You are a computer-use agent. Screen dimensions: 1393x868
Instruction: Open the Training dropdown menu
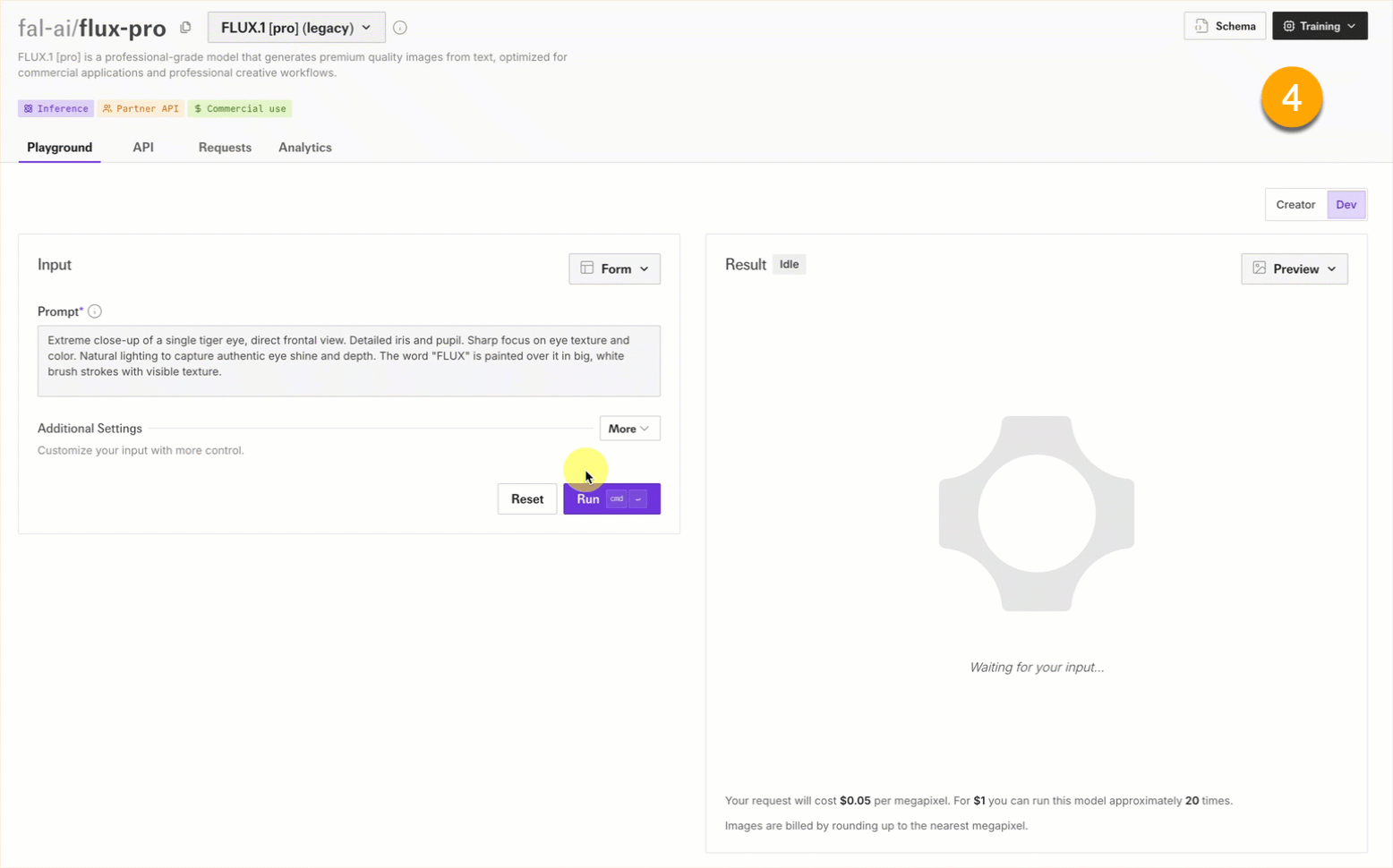click(x=1319, y=26)
